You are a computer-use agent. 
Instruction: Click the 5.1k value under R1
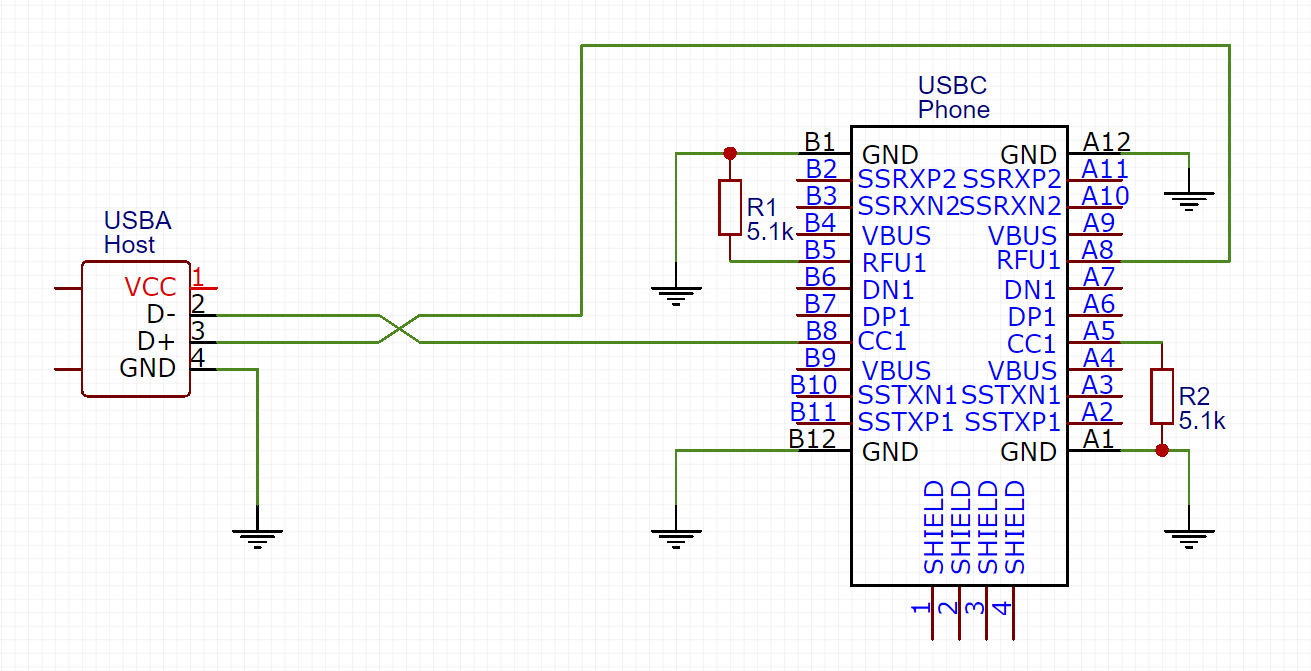click(x=770, y=231)
